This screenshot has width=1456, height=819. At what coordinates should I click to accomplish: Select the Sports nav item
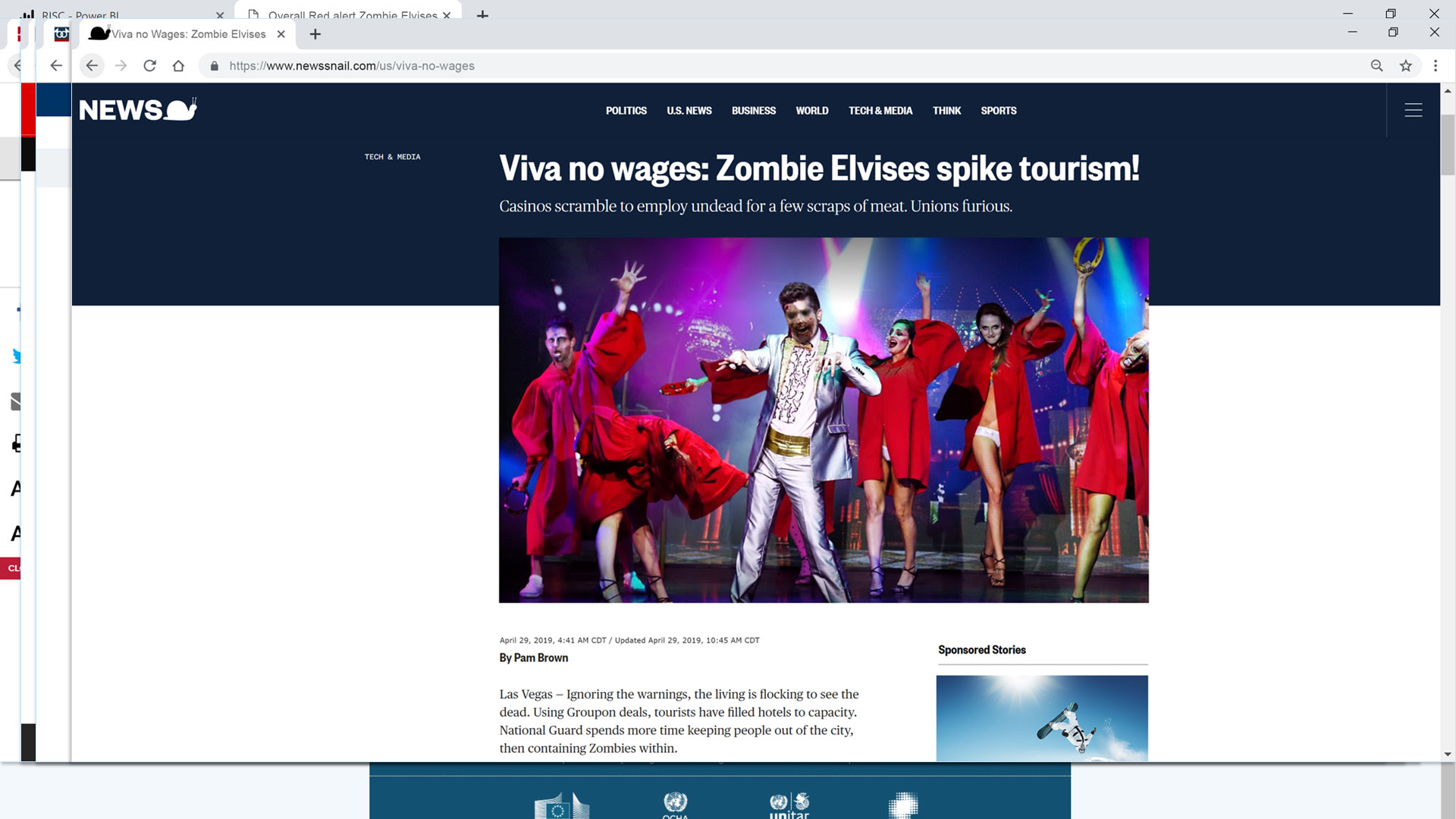click(x=998, y=111)
